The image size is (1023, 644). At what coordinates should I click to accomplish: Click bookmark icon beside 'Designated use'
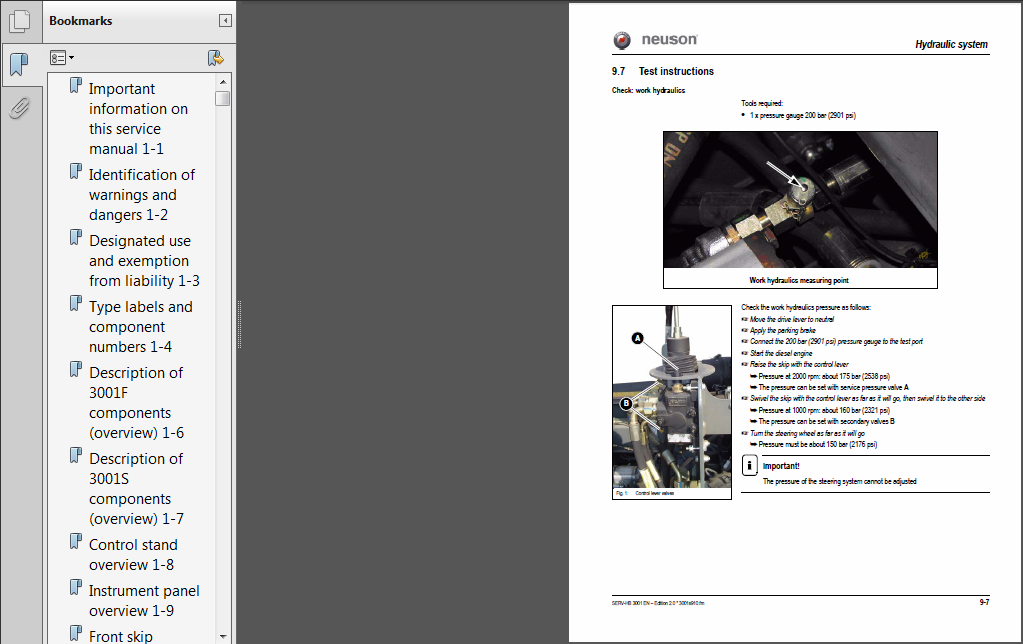tap(76, 238)
